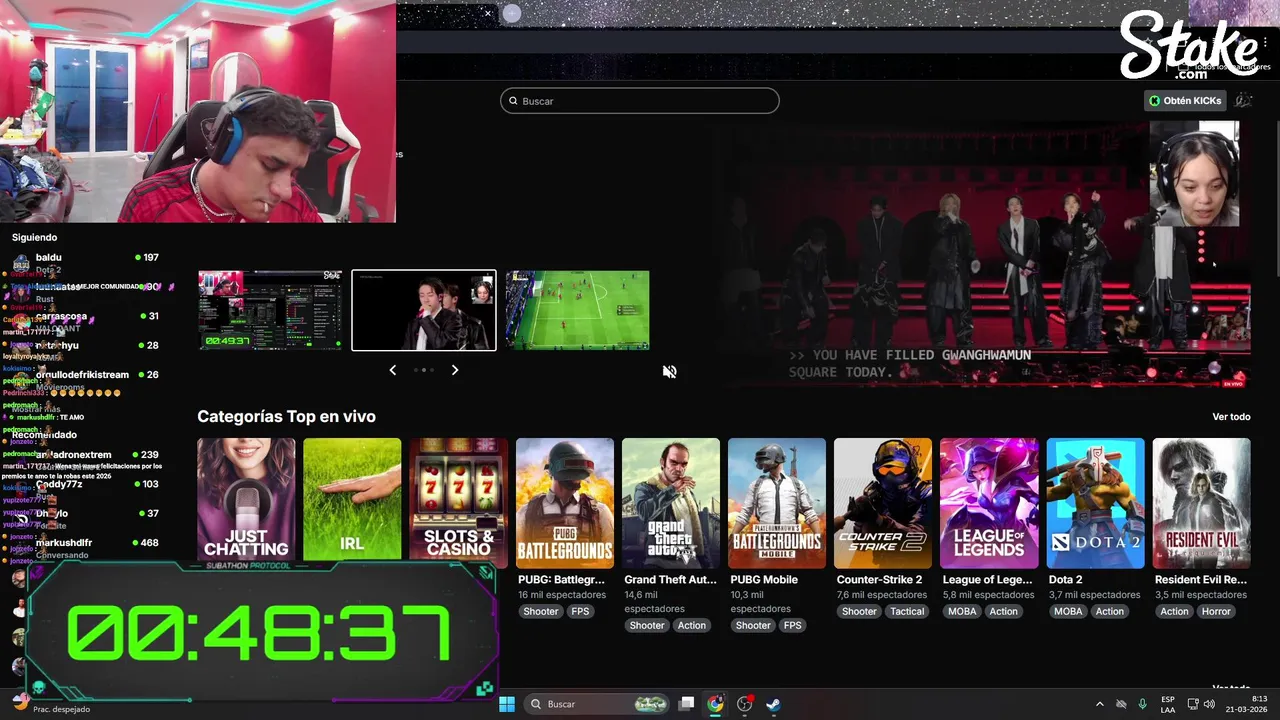This screenshot has height=720, width=1280.
Task: Open the PUBG Battlegrounds cover image
Action: pyautogui.click(x=565, y=503)
